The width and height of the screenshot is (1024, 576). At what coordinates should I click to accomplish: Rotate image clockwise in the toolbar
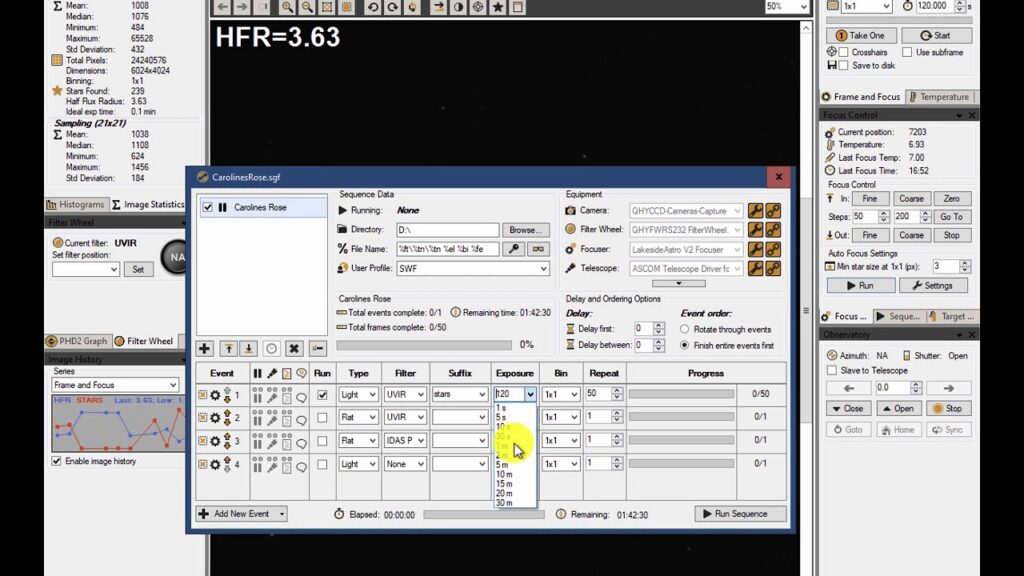pyautogui.click(x=392, y=7)
